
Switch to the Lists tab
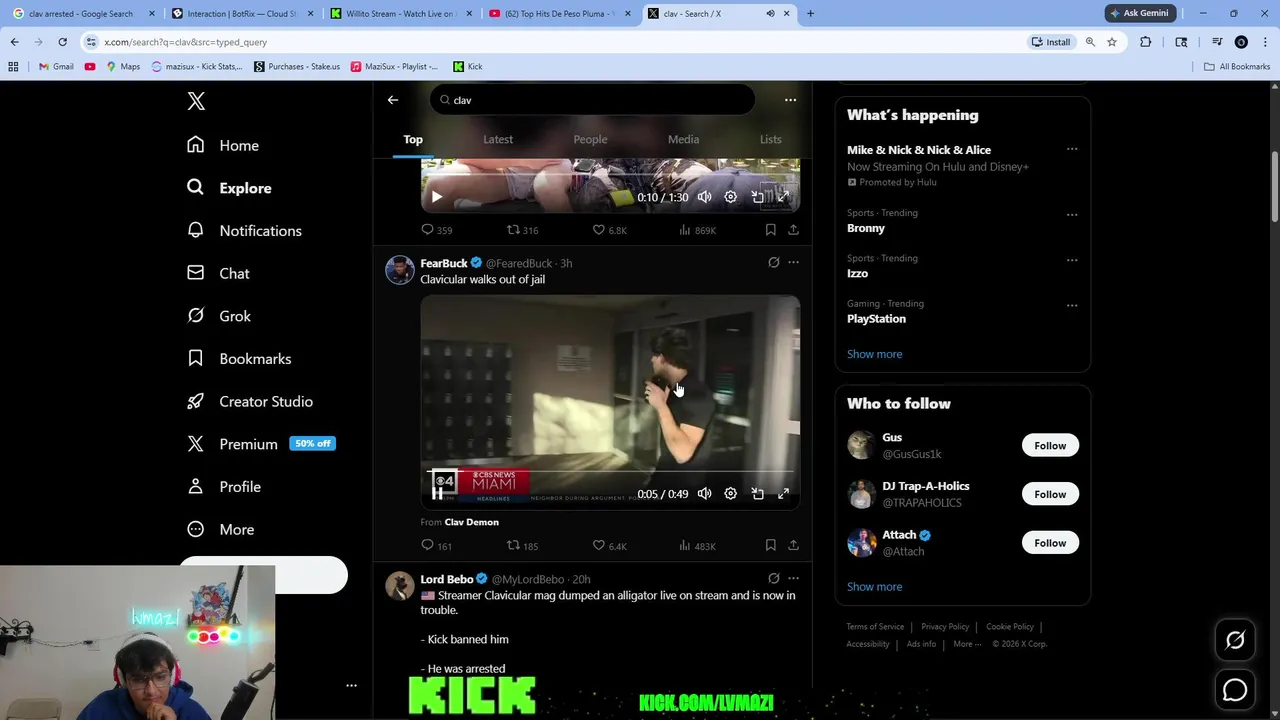coord(770,139)
